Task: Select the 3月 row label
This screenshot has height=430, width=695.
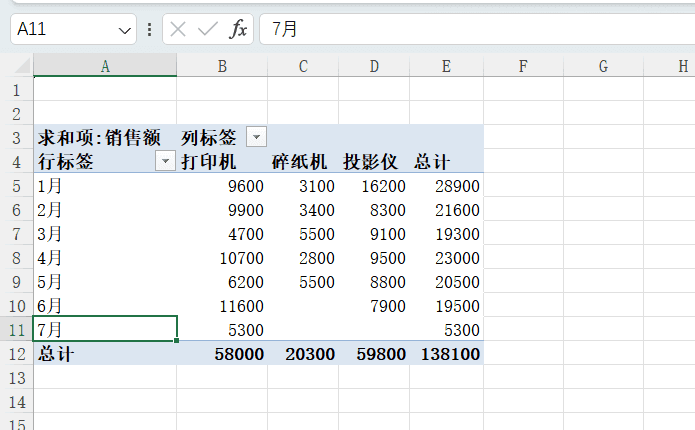Action: (x=105, y=234)
